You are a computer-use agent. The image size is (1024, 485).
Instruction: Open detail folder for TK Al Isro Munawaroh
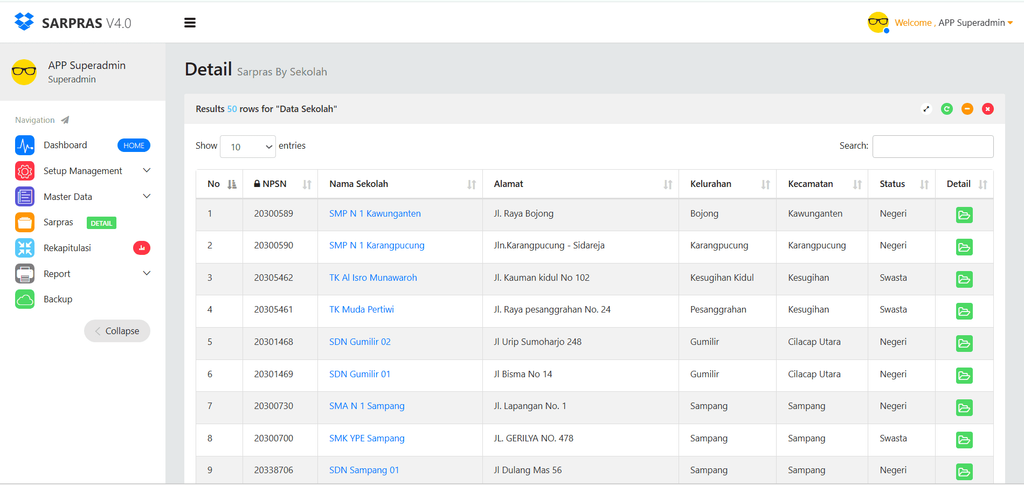[964, 279]
